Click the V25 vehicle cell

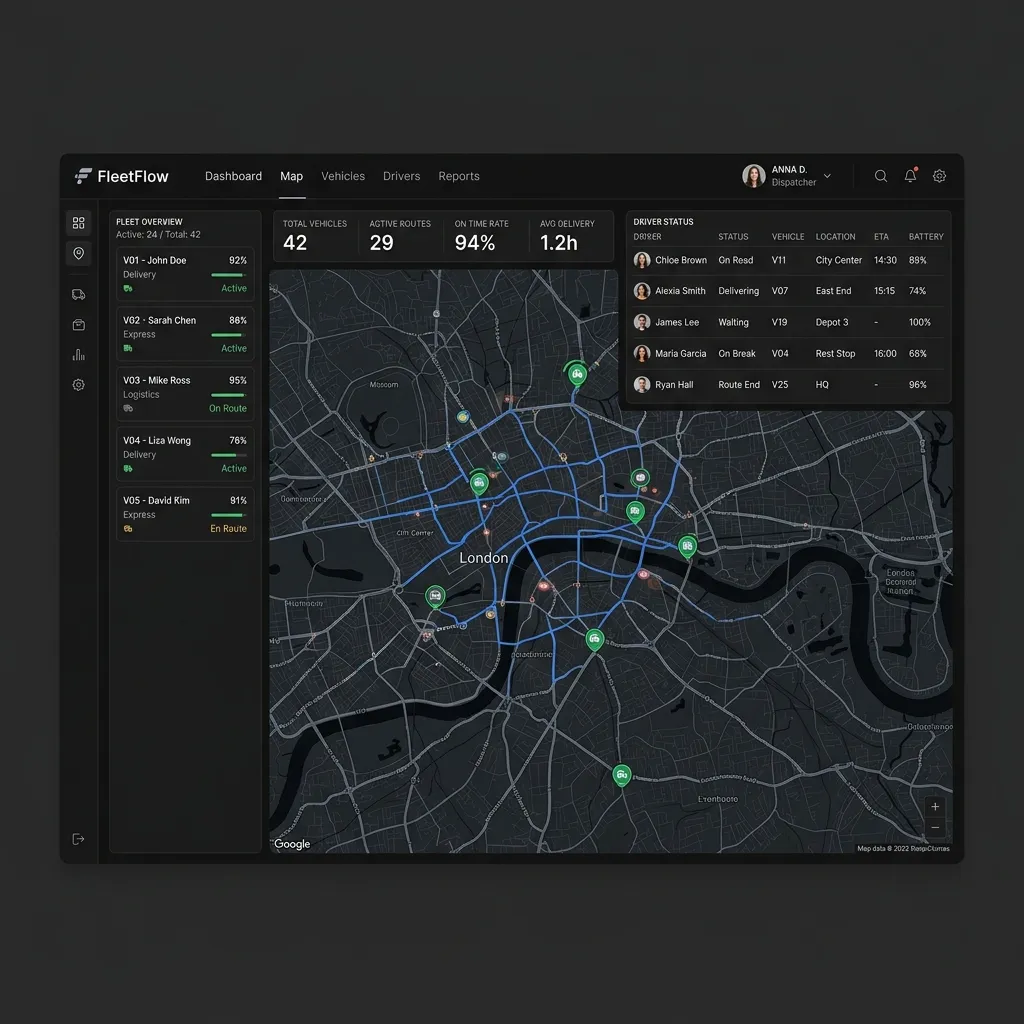coord(780,385)
